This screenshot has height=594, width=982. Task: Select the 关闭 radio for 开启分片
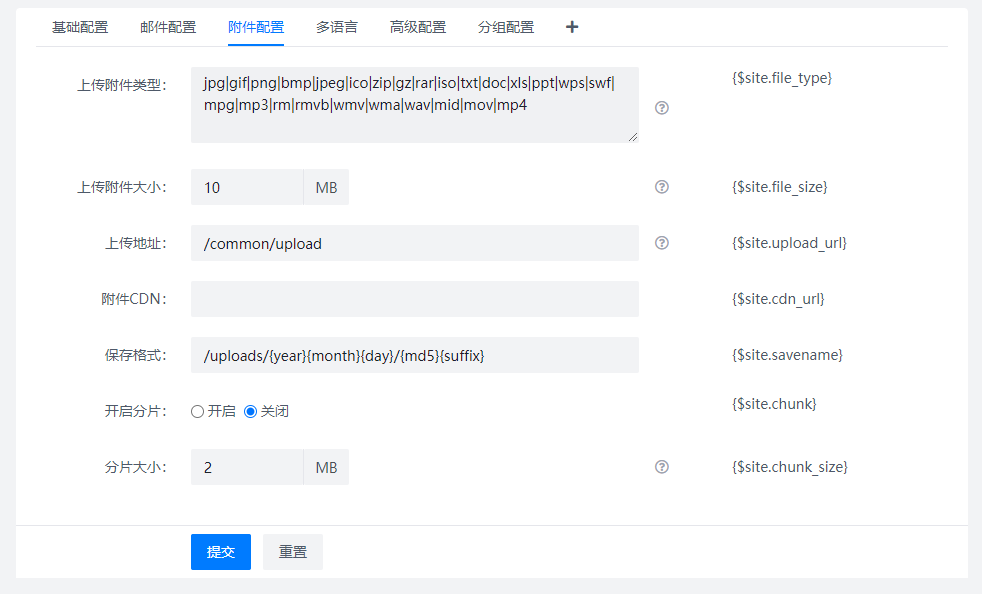(x=251, y=412)
